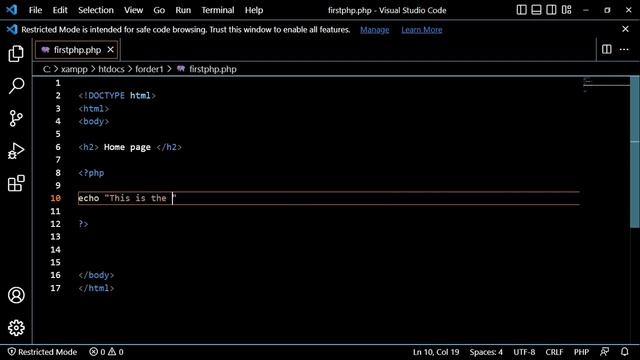The height and width of the screenshot is (360, 640).
Task: Expand the htdocs breadcrumb
Action: 111,69
